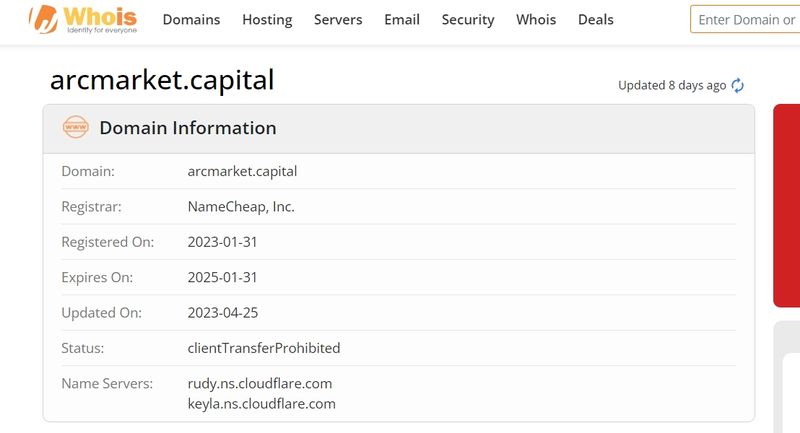The image size is (800, 433).
Task: Refresh the whois record with blue arrows icon
Action: pos(737,85)
